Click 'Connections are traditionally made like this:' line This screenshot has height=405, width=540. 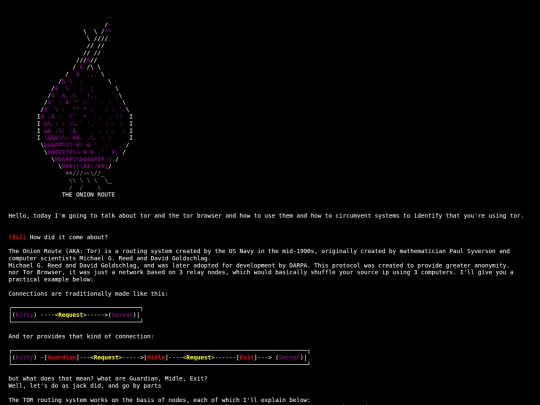click(x=88, y=294)
